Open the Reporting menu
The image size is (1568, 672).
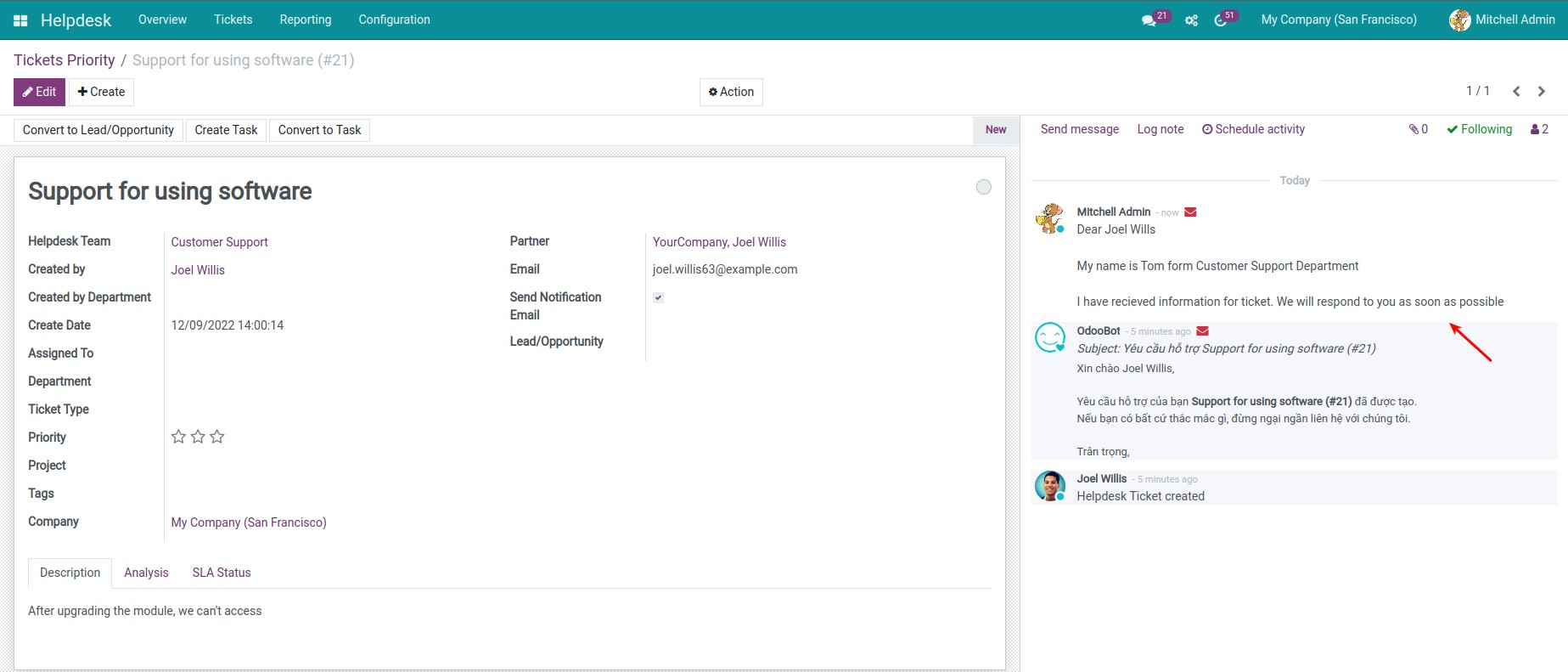pos(305,20)
